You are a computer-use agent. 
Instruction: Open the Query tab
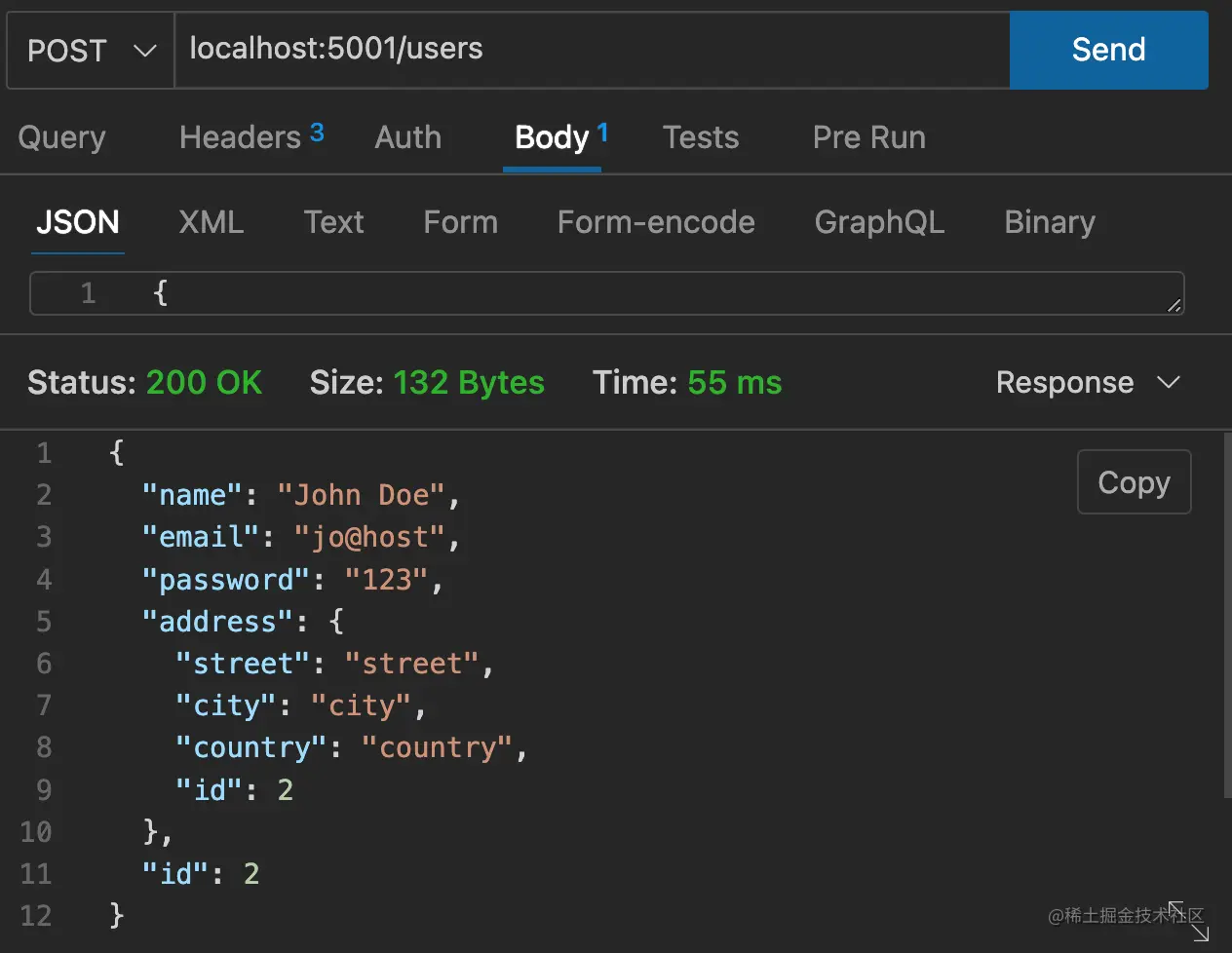(x=61, y=137)
